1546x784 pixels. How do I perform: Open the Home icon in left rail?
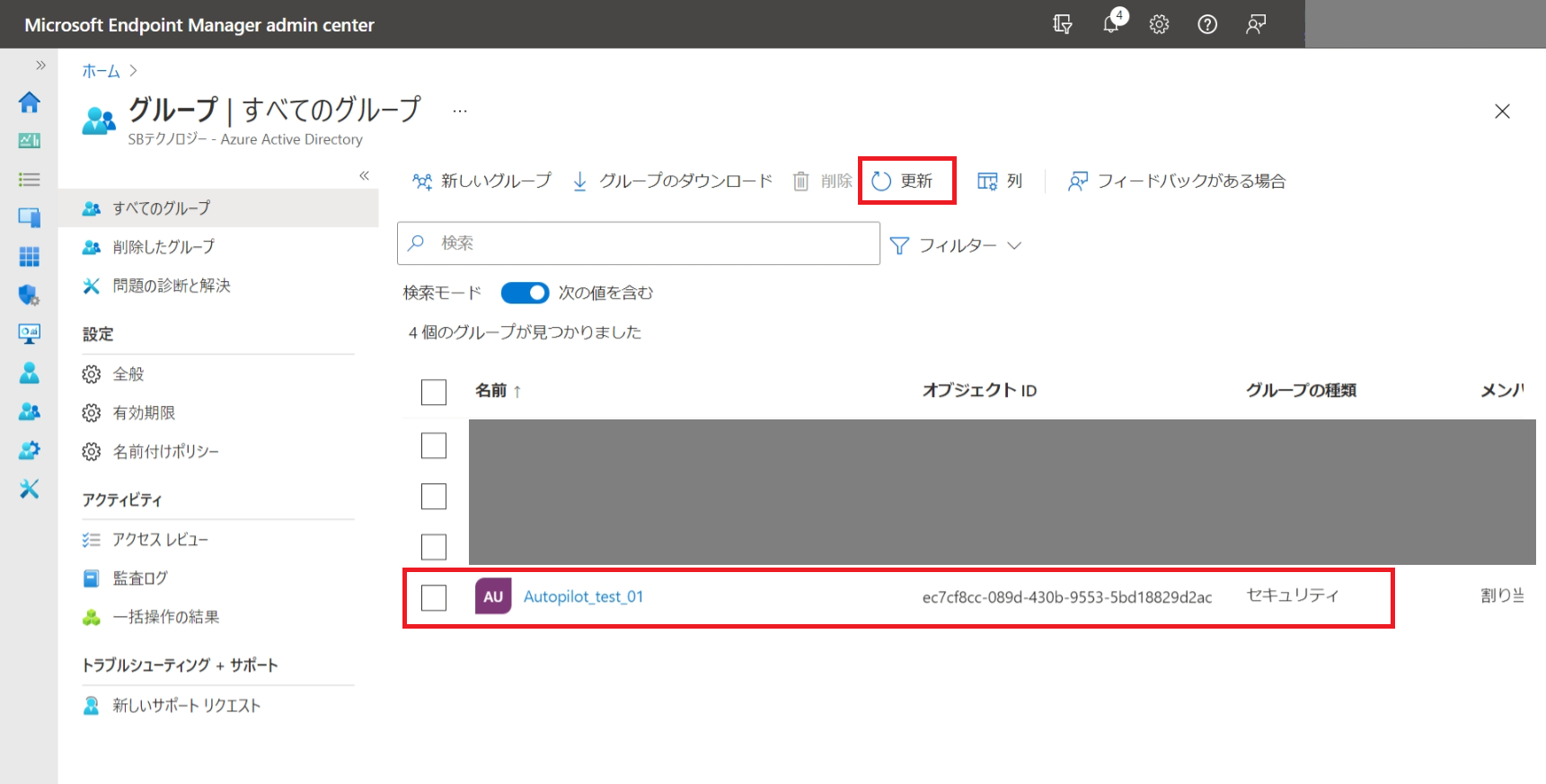click(29, 102)
